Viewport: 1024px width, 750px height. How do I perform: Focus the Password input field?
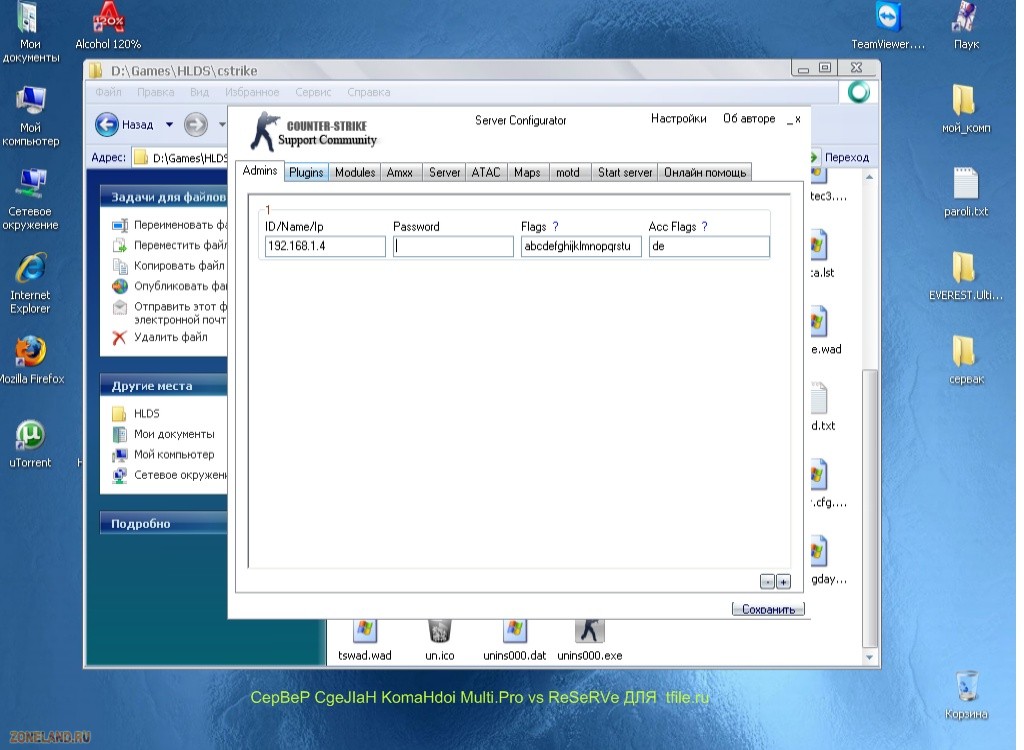coord(453,246)
